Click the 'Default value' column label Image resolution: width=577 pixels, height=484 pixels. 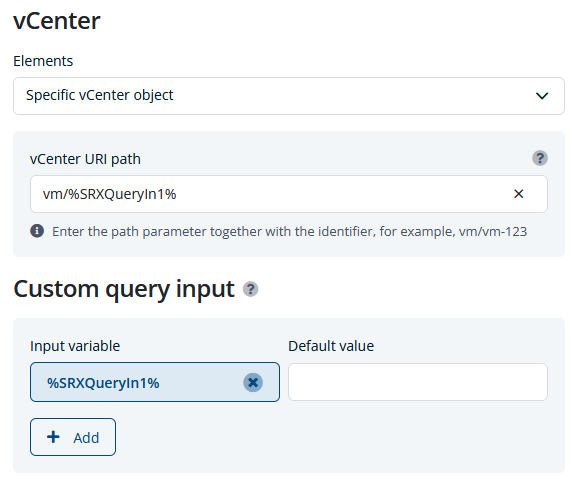[331, 346]
